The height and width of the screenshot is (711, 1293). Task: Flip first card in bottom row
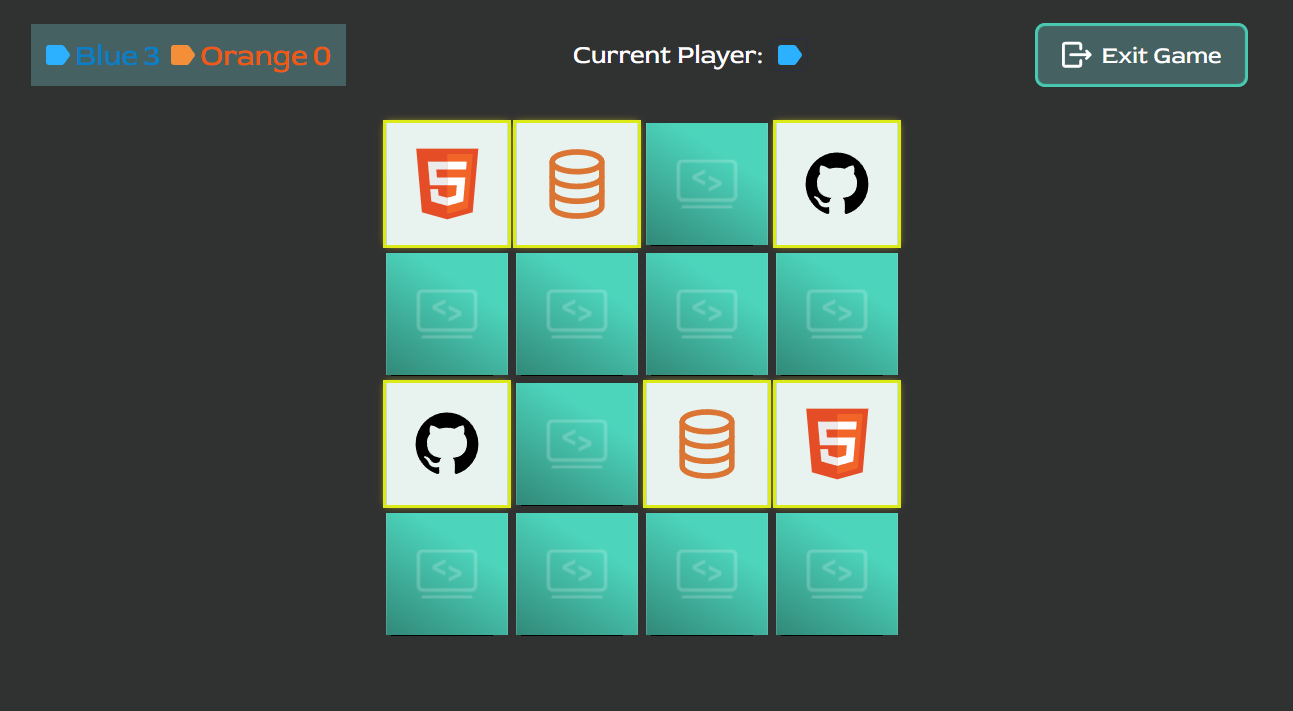pos(447,574)
